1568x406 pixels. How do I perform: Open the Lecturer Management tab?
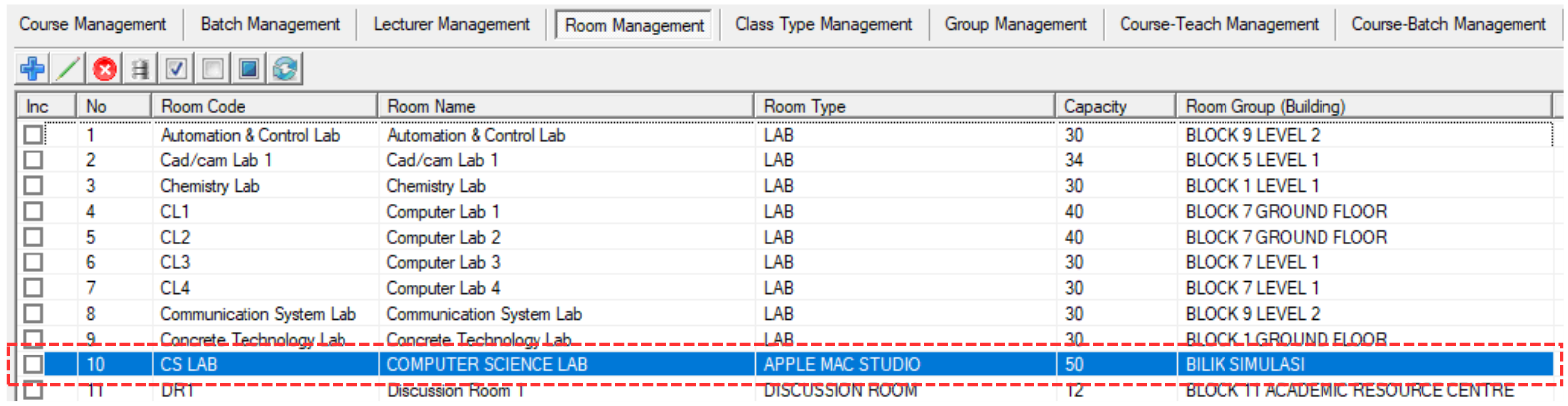451,24
